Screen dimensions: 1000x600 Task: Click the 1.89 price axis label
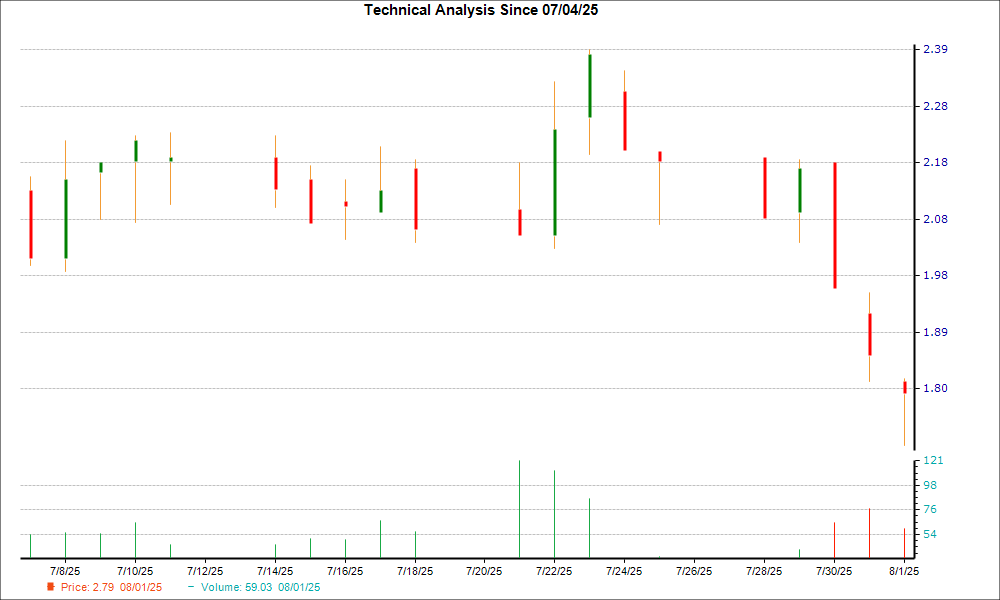(936, 332)
